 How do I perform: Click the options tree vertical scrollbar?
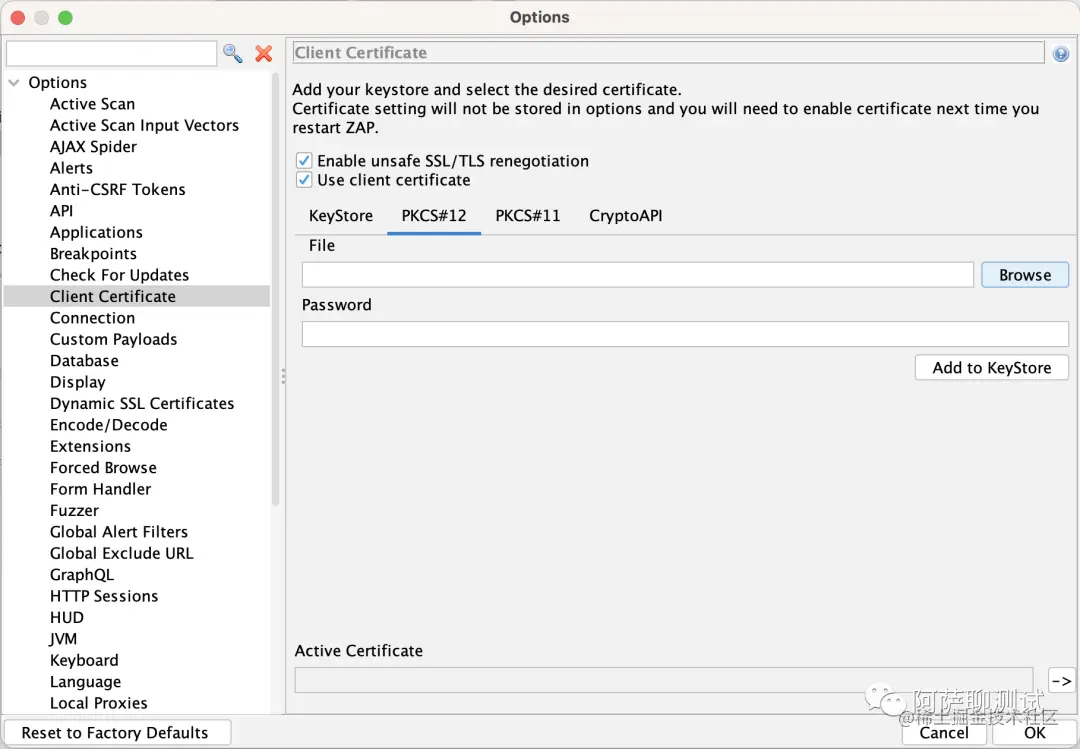tap(276, 289)
